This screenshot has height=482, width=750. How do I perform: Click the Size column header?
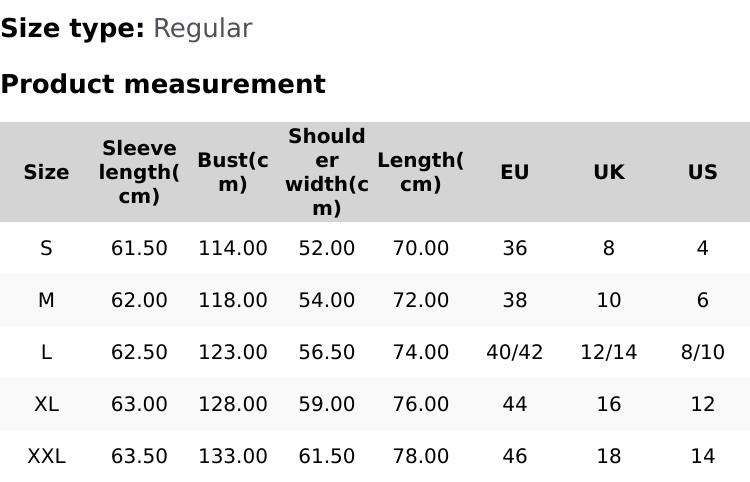pos(46,172)
